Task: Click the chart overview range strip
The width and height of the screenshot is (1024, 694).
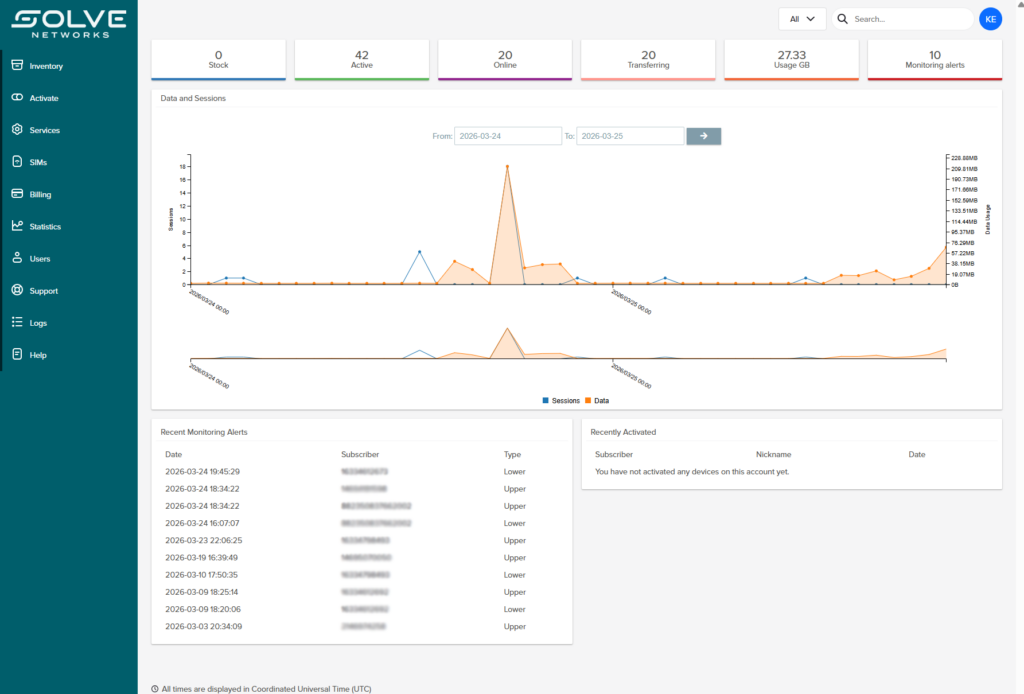Action: point(568,345)
